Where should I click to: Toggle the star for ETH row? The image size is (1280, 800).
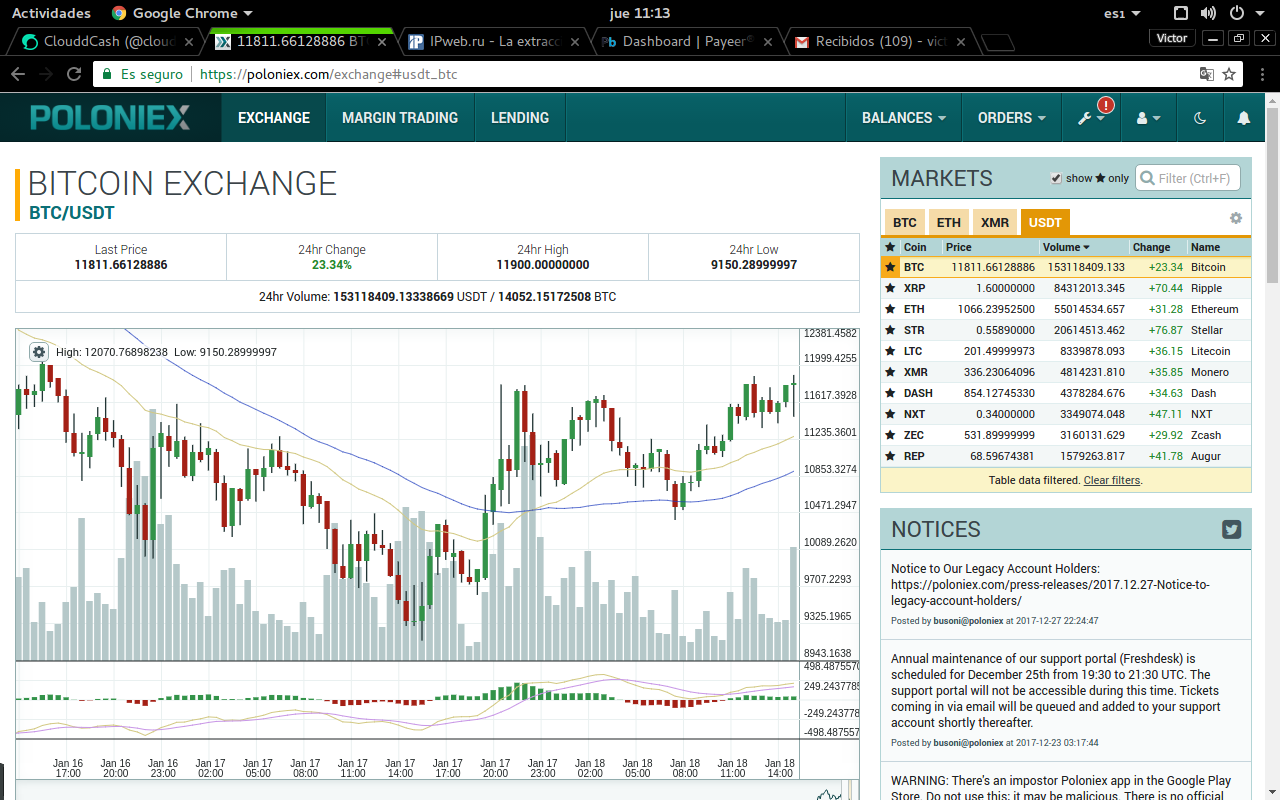tap(890, 309)
